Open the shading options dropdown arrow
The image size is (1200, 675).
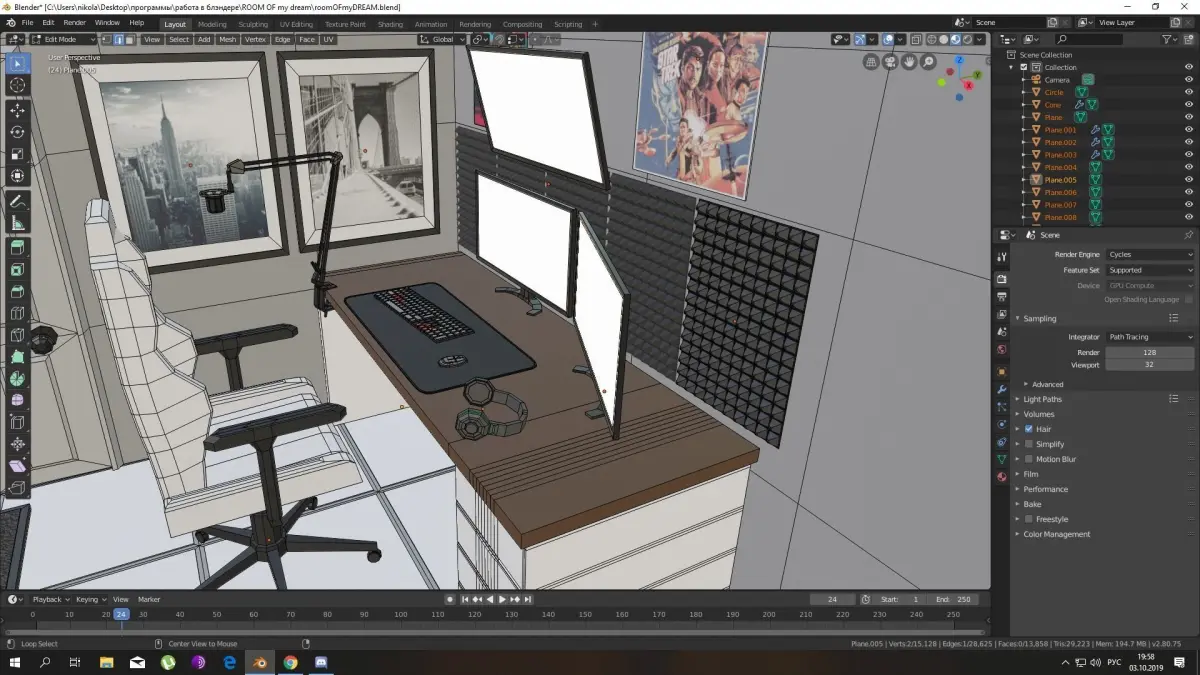click(x=980, y=39)
